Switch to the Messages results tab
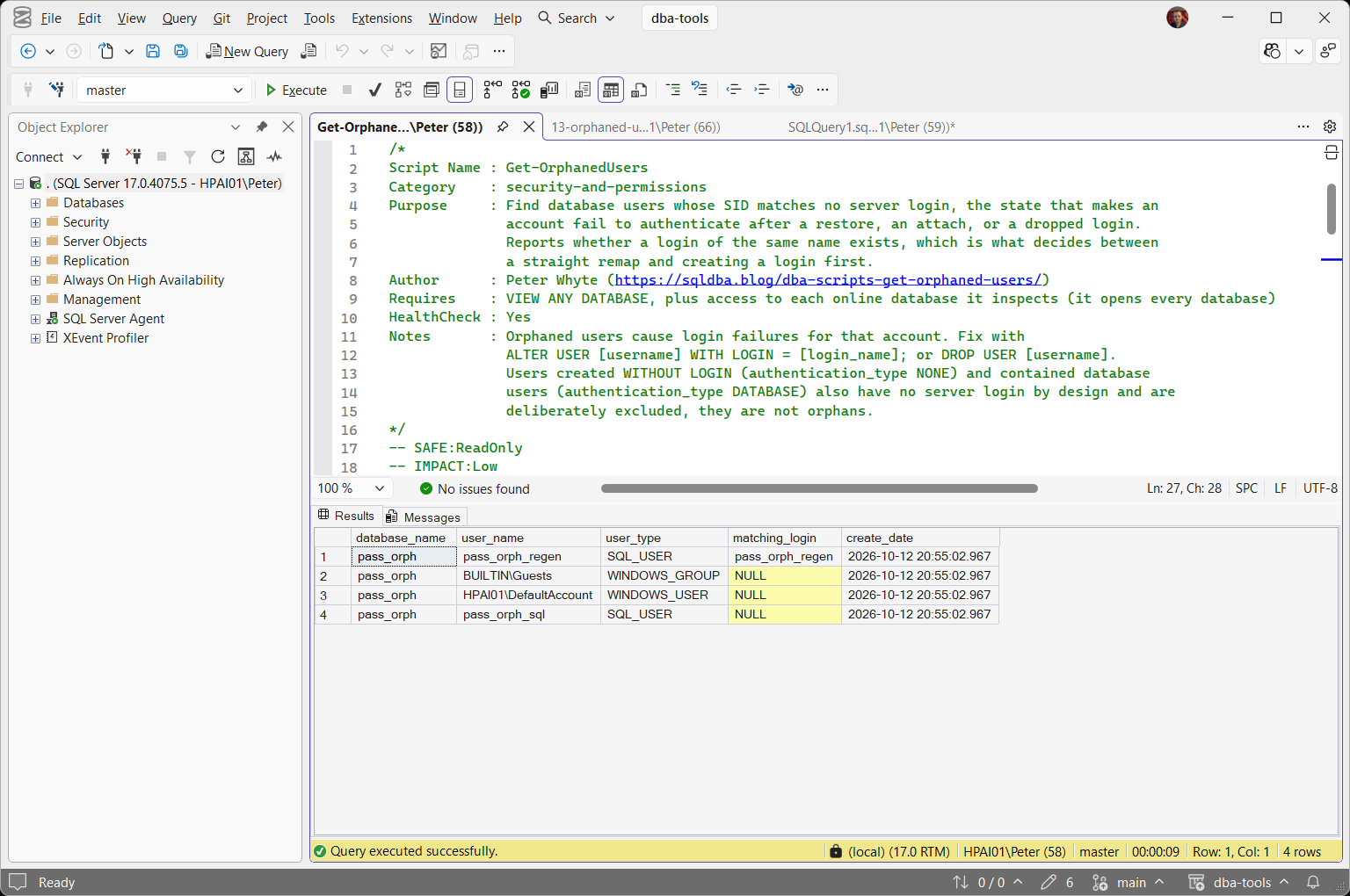 423,517
